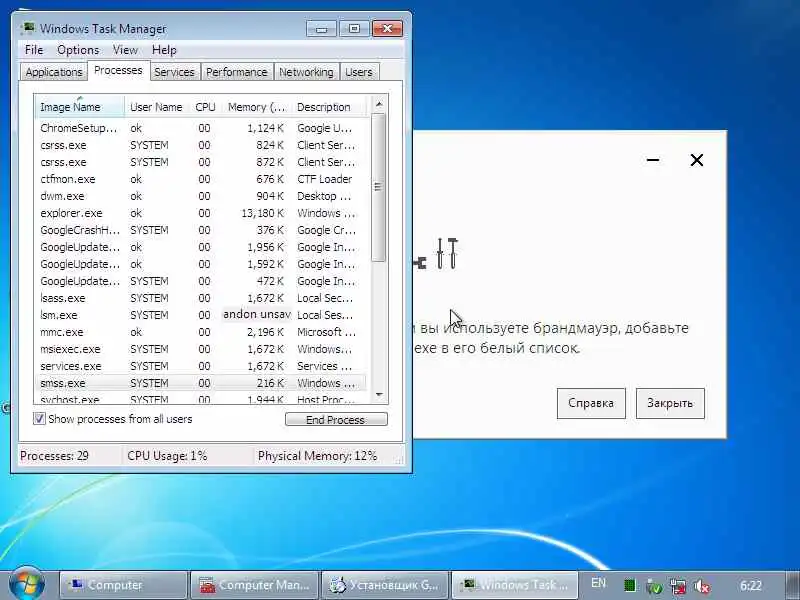Select the ChromeSetup process row
The height and width of the screenshot is (600, 800).
click(x=202, y=128)
